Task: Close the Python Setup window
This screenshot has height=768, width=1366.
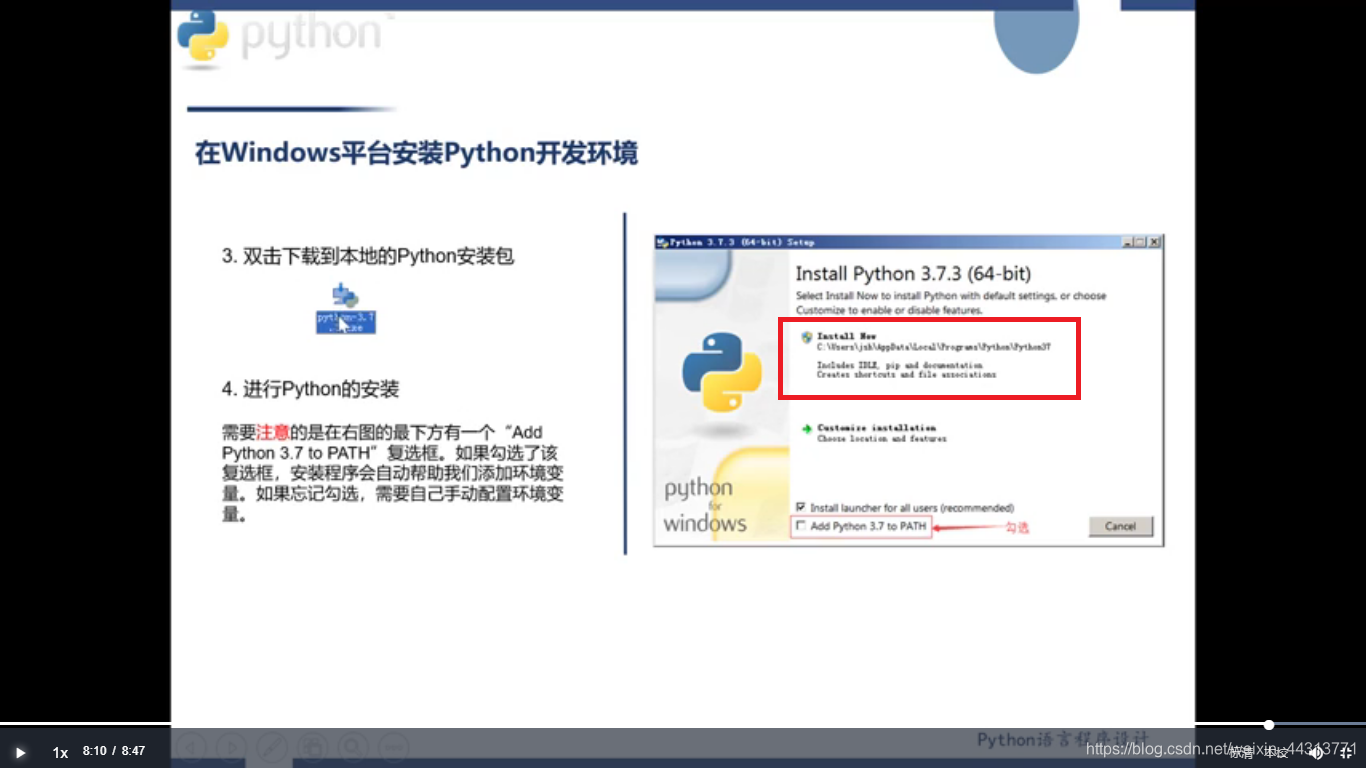Action: coord(1154,242)
